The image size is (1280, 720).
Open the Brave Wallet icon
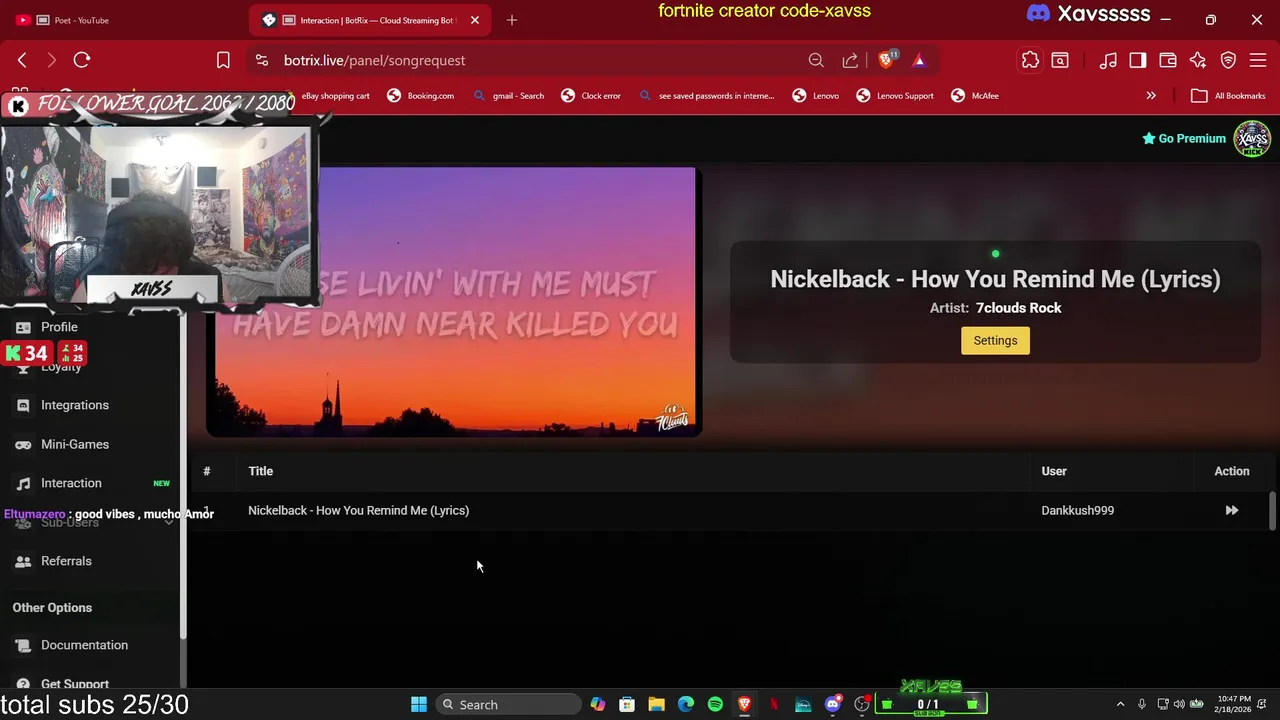pos(1168,60)
